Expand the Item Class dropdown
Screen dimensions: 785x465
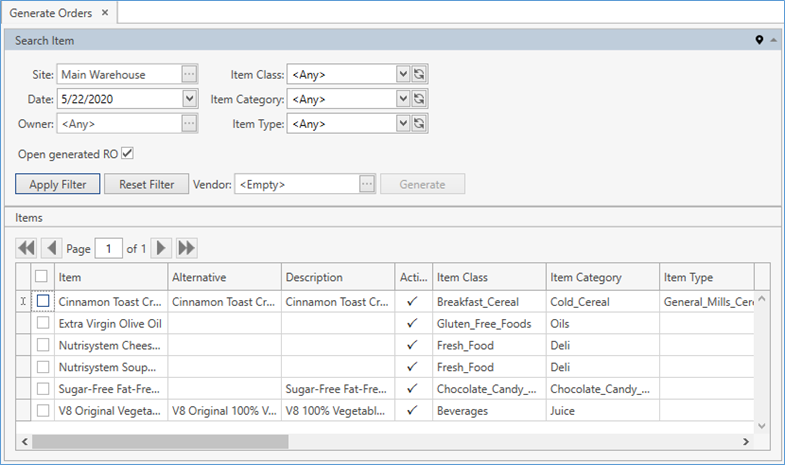[403, 74]
